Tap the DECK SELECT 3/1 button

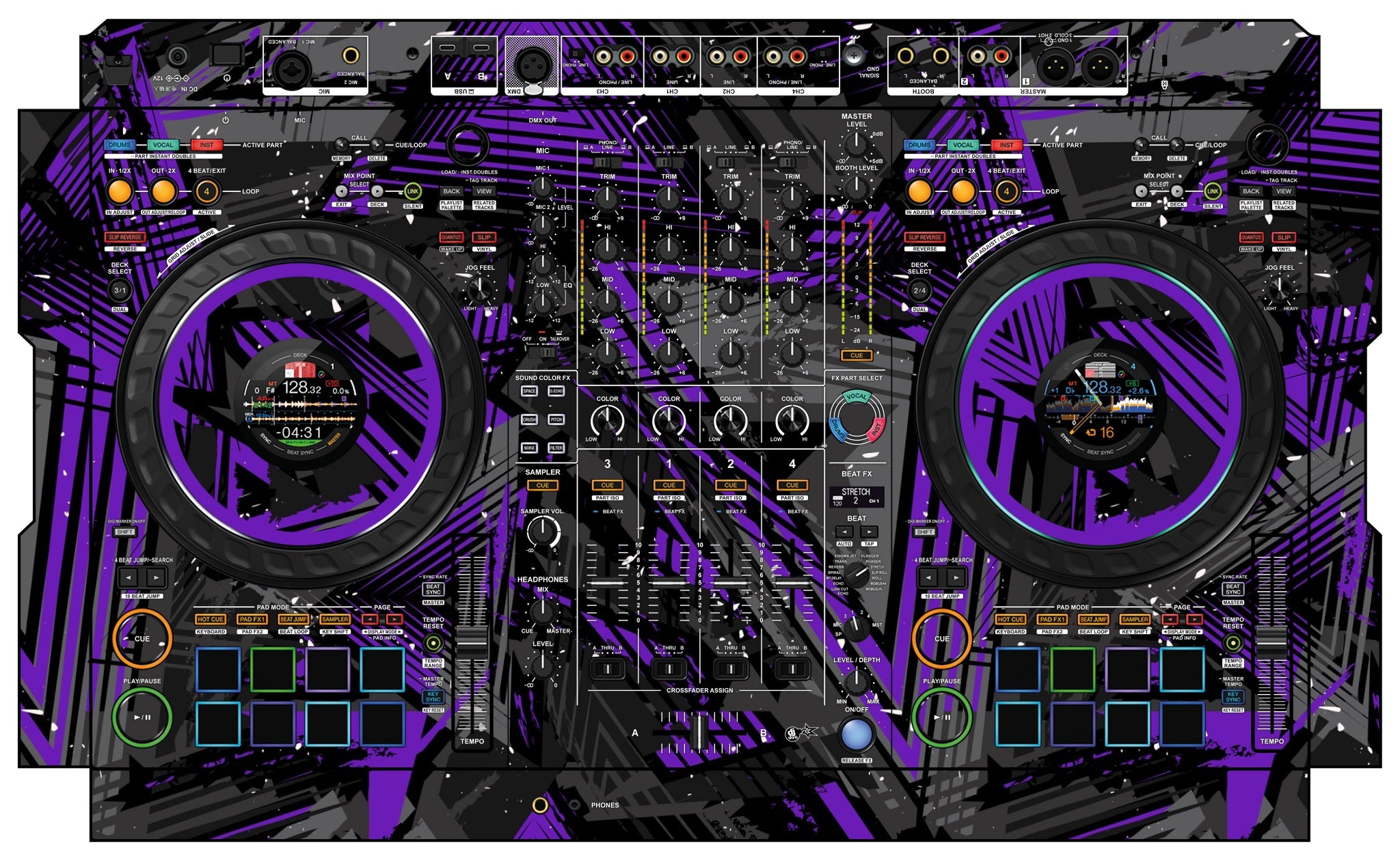click(x=120, y=290)
